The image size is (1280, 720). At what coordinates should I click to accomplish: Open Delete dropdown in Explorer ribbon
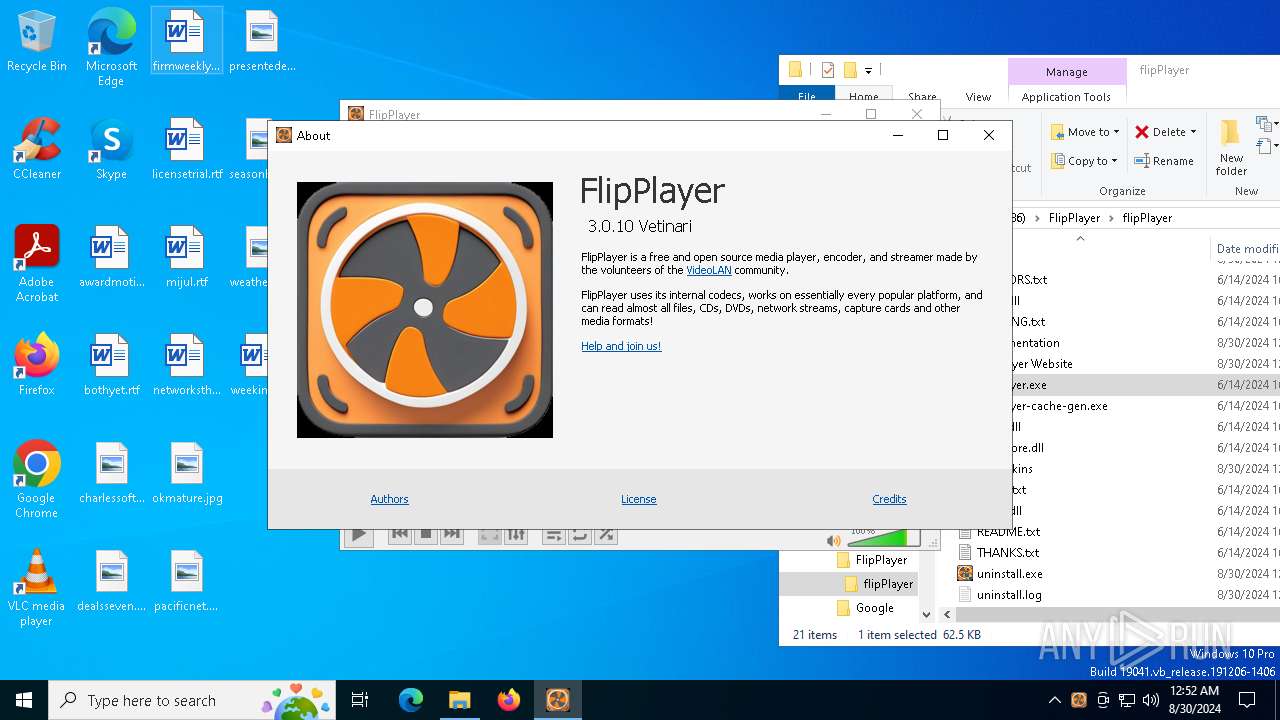[1166, 132]
